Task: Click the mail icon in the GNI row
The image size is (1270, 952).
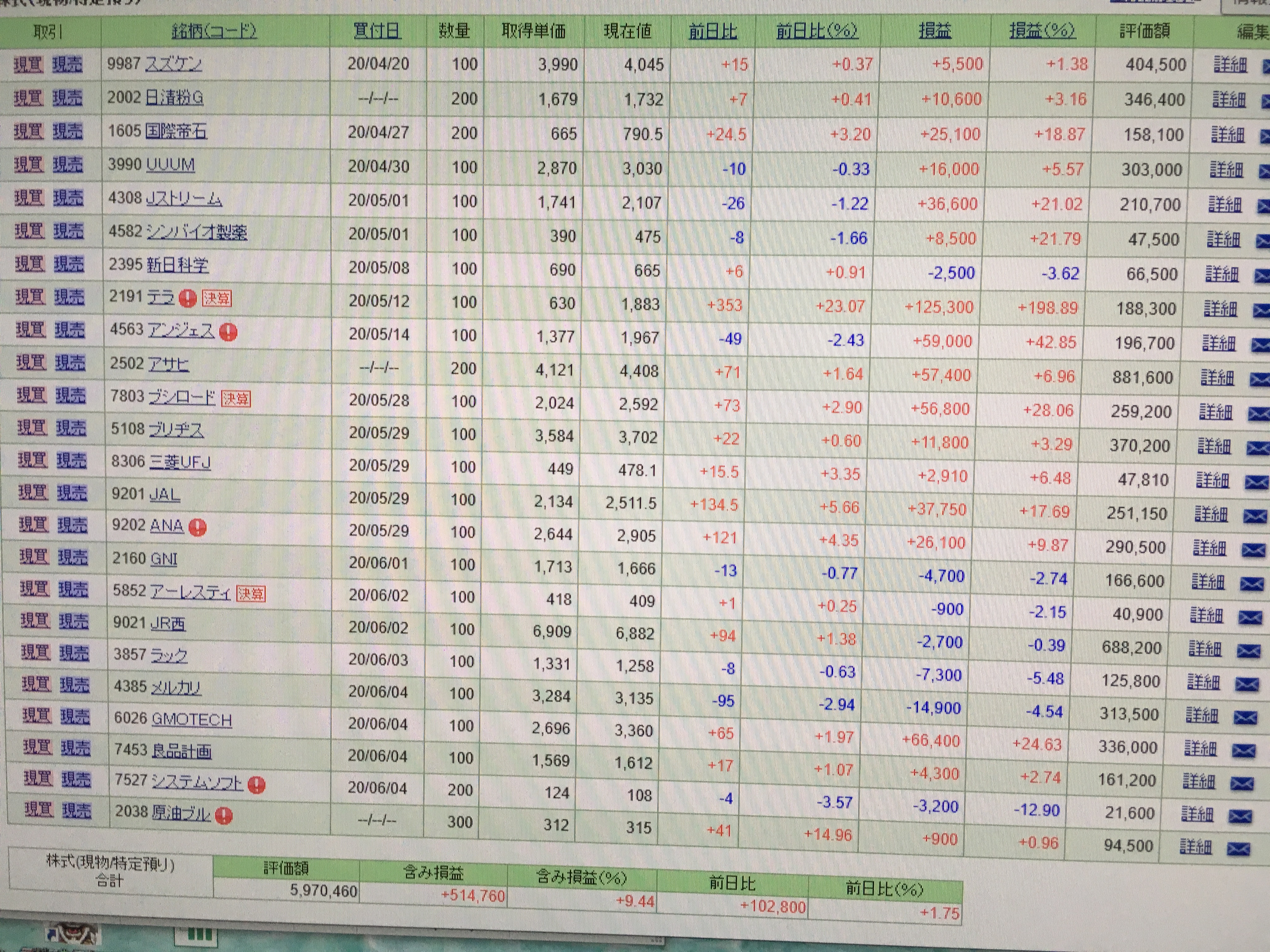Action: tap(1252, 584)
